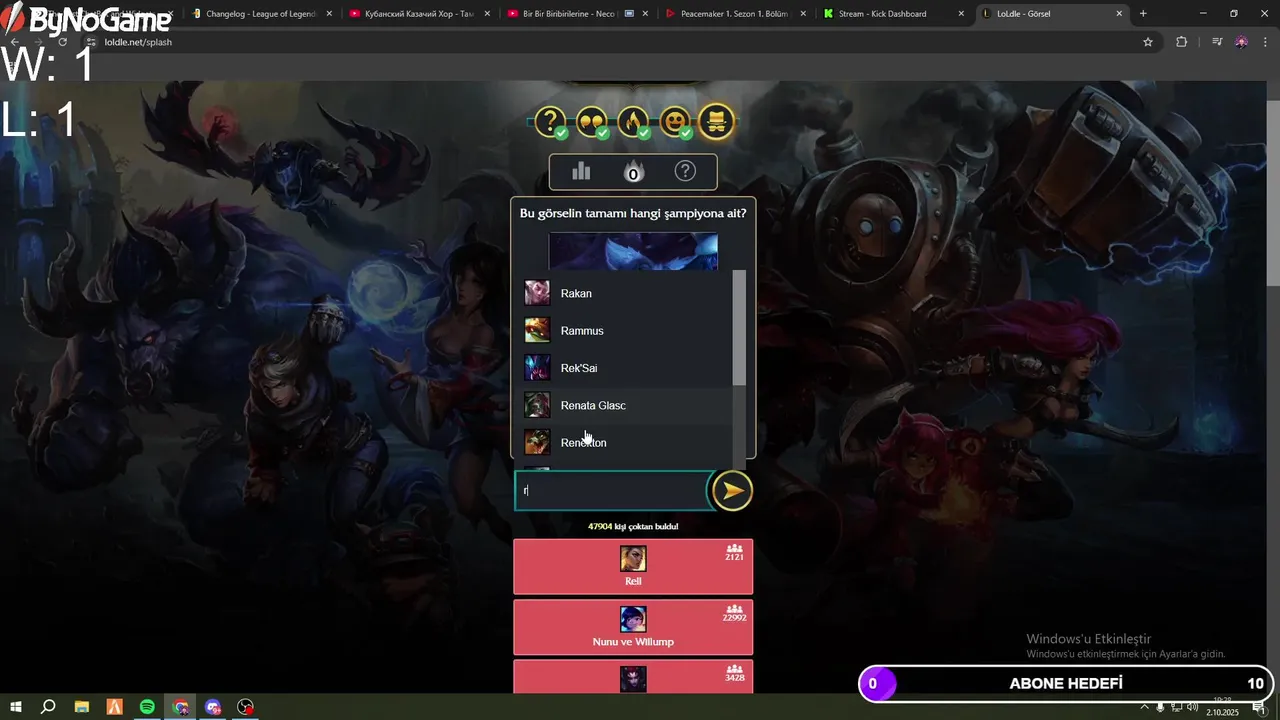The height and width of the screenshot is (720, 1280).
Task: Open the browser profile avatar
Action: pos(1241,42)
